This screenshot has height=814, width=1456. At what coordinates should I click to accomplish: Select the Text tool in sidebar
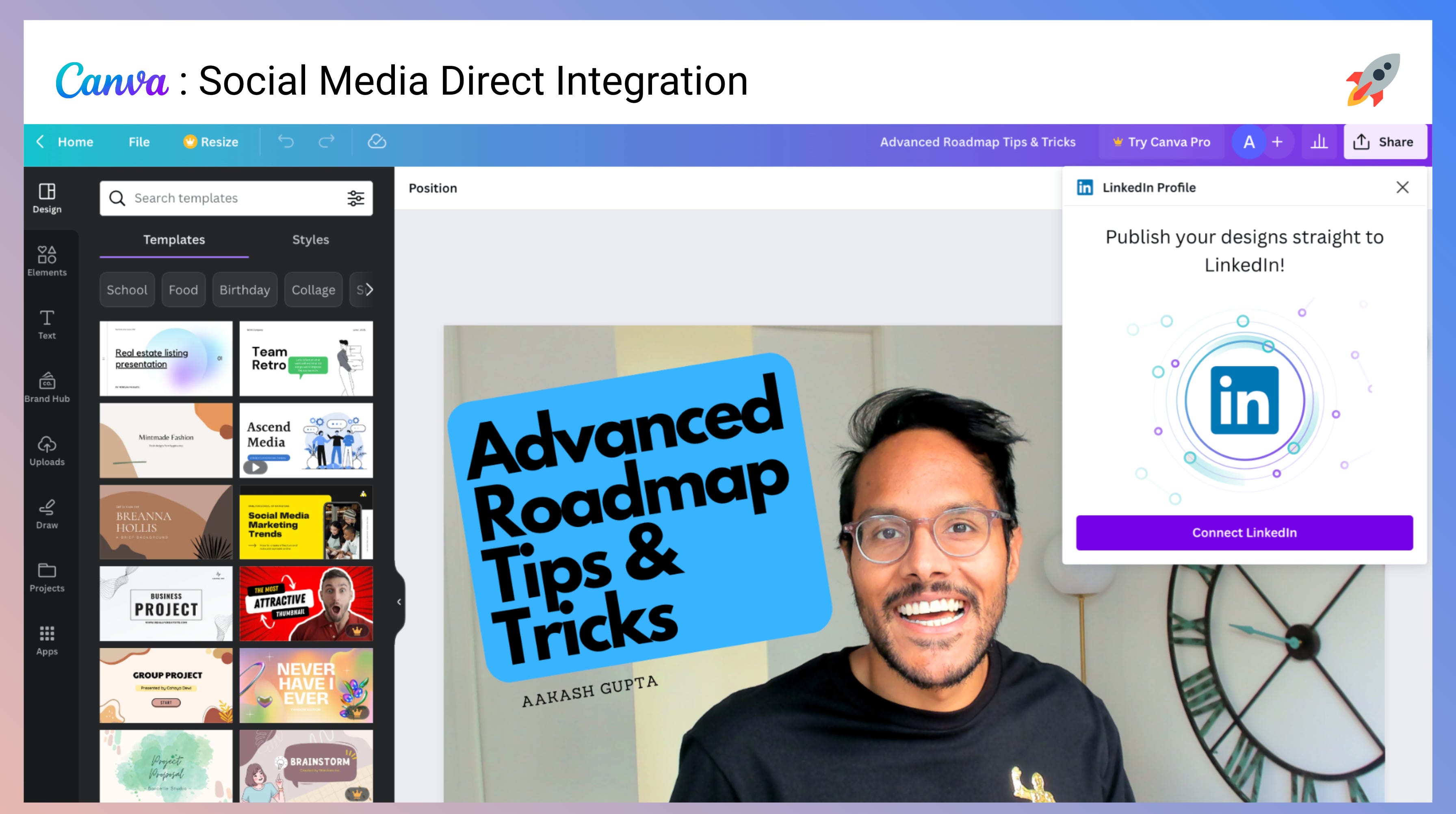pos(47,325)
